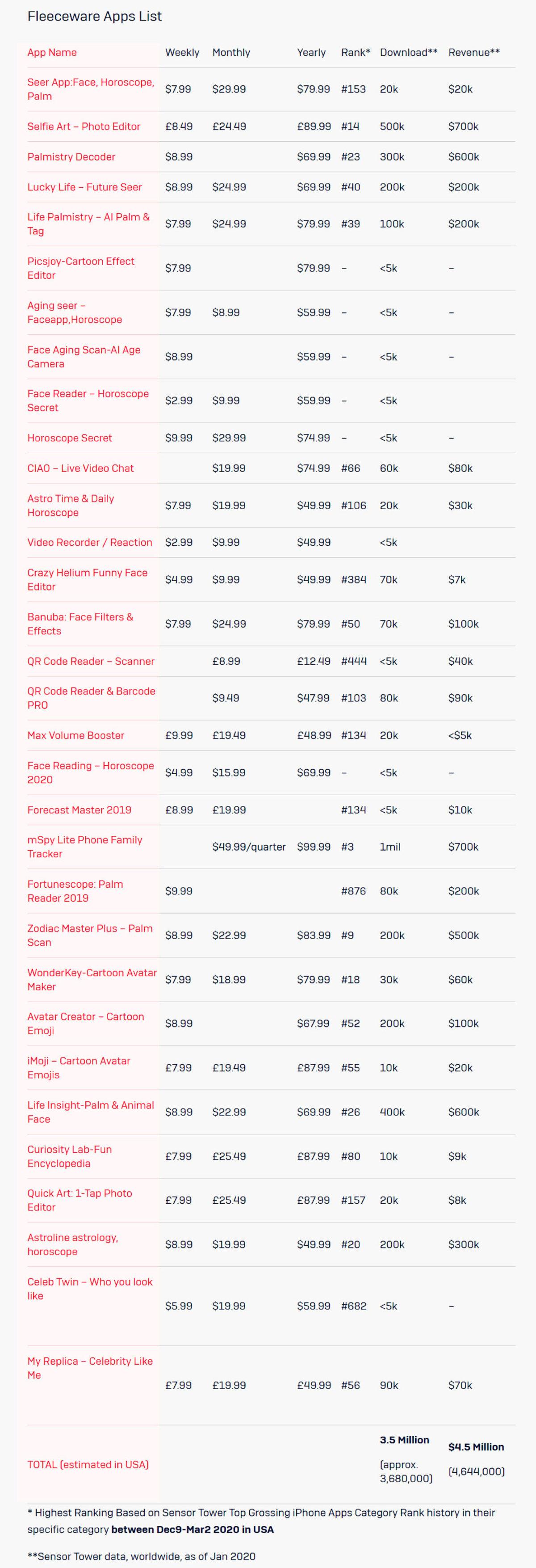
Task: Click the $4.5 Million revenue total
Action: (x=476, y=1447)
